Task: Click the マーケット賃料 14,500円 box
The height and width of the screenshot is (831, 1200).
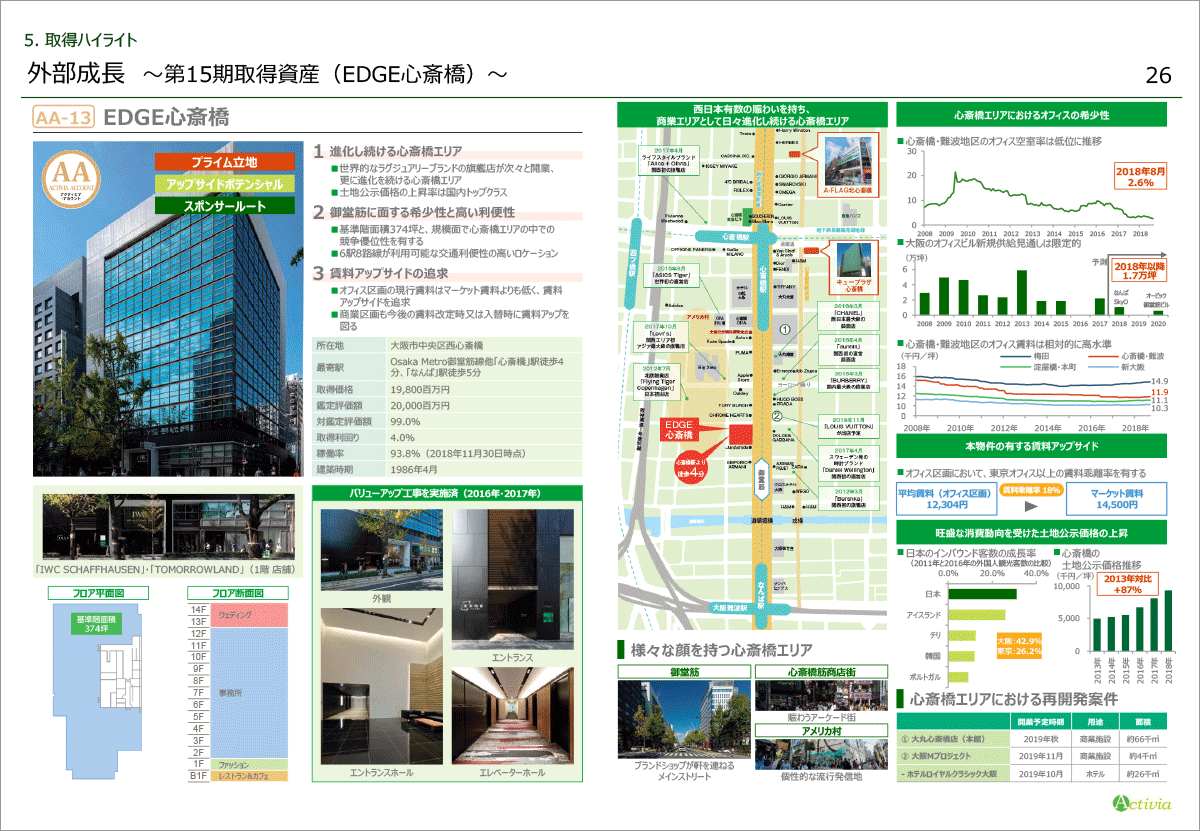Action: point(1116,499)
